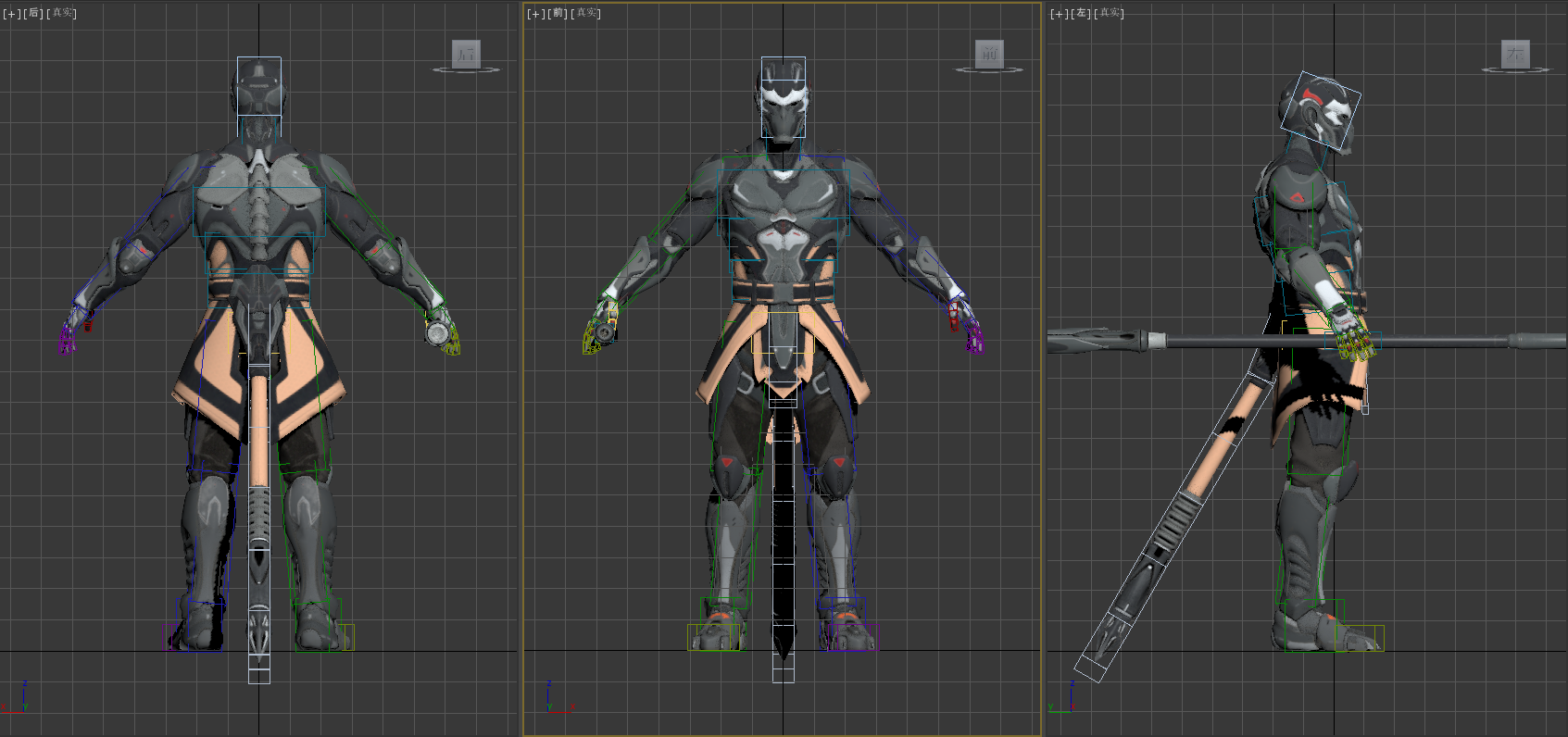The height and width of the screenshot is (737, 1568).
Task: Open the [+] menu in the front viewport
Action: tap(535, 13)
